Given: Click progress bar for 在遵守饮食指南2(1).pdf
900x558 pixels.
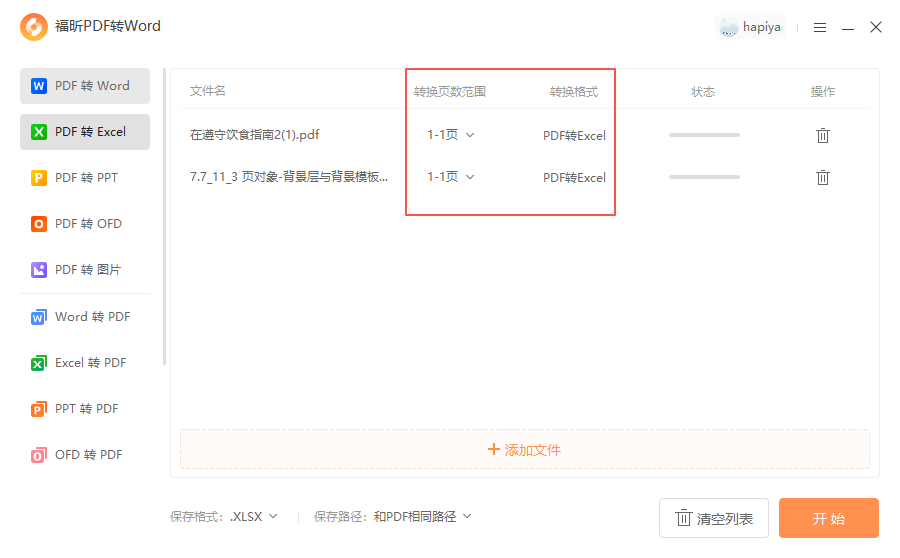Looking at the screenshot, I should coord(704,135).
